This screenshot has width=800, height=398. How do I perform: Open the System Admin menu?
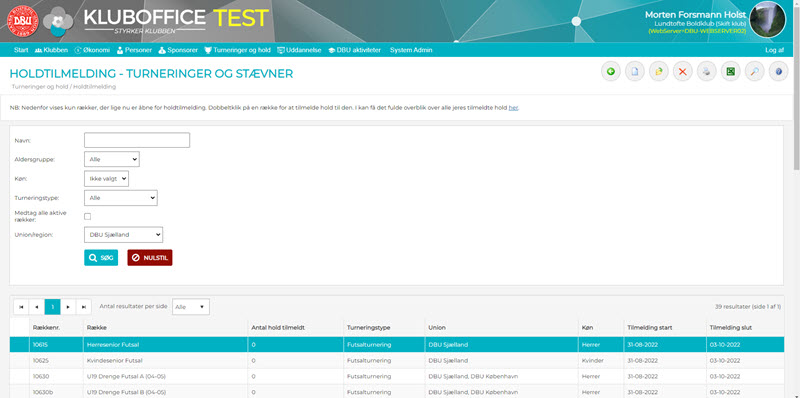411,50
